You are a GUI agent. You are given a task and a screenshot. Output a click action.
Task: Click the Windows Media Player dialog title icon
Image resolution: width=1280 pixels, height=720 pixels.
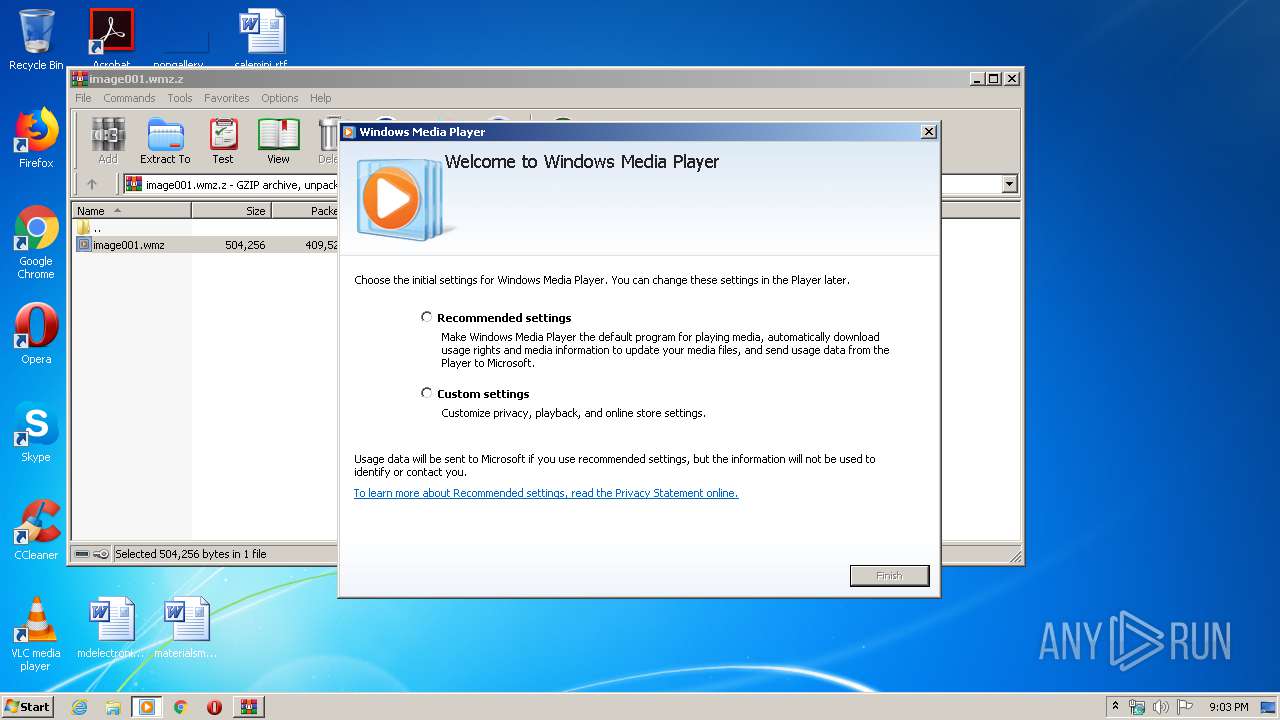(349, 131)
